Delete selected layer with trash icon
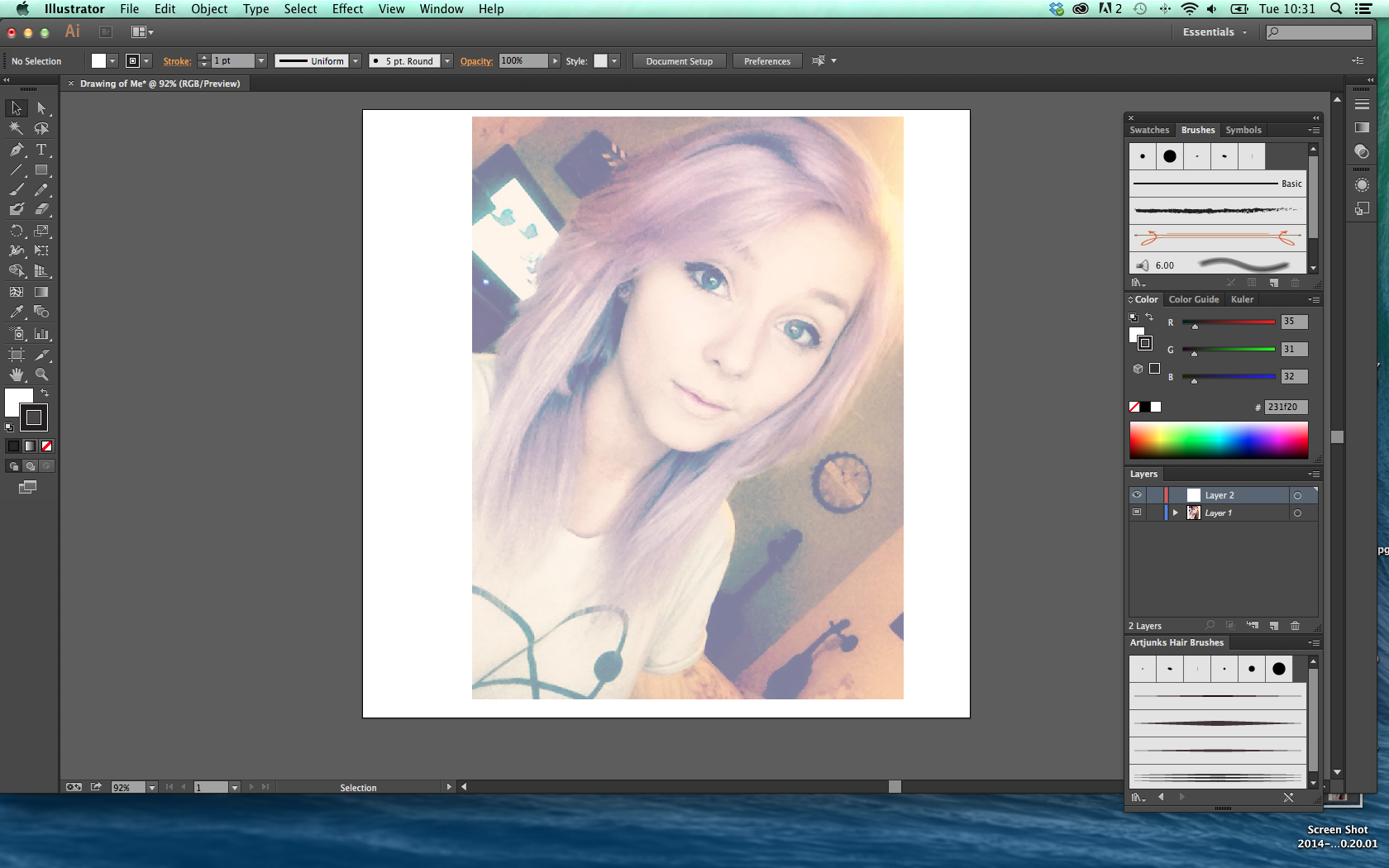The width and height of the screenshot is (1389, 868). 1296,626
